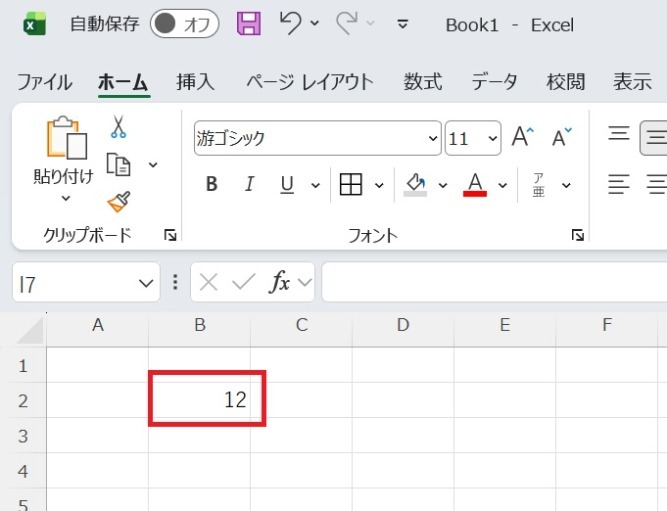Select the ホーム (Home) tab
Image resolution: width=667 pixels, height=511 pixels.
[123, 82]
